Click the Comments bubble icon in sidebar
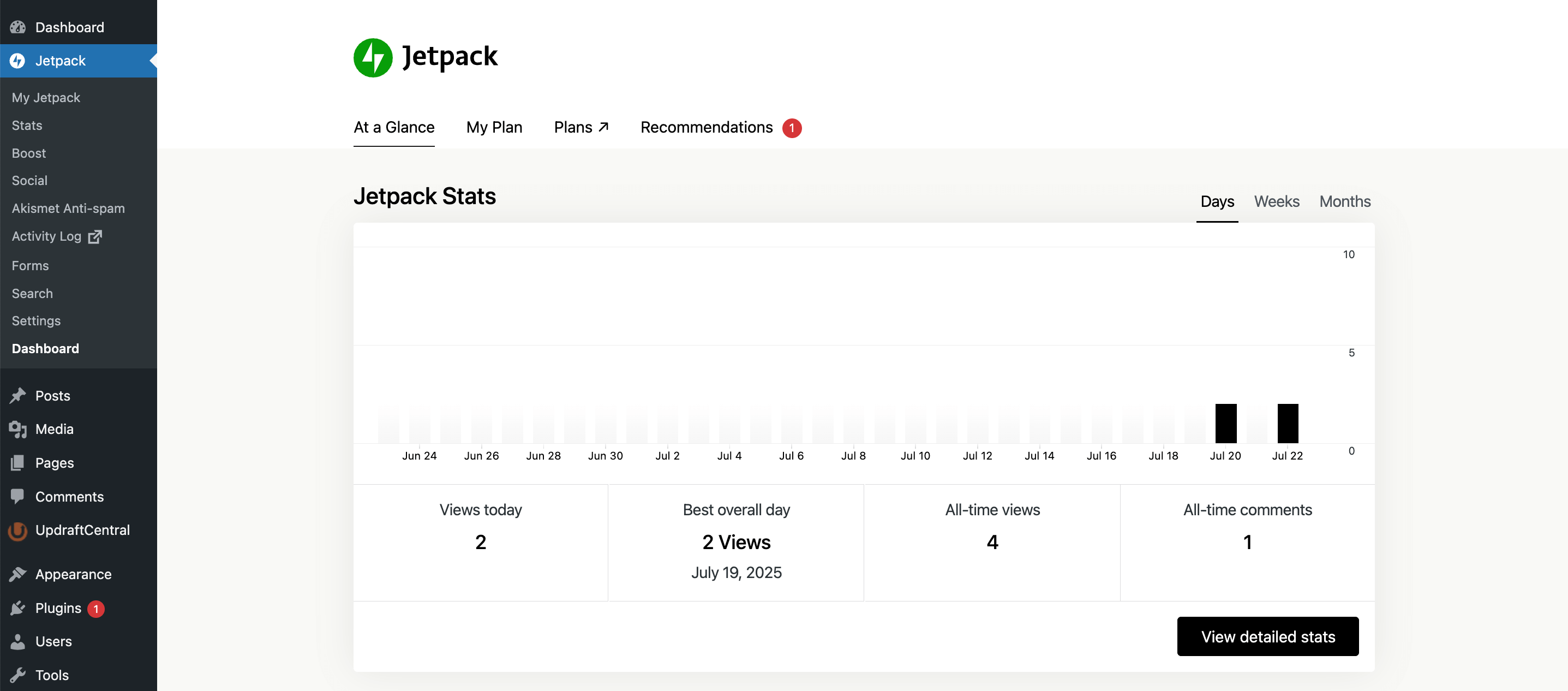 coord(17,496)
